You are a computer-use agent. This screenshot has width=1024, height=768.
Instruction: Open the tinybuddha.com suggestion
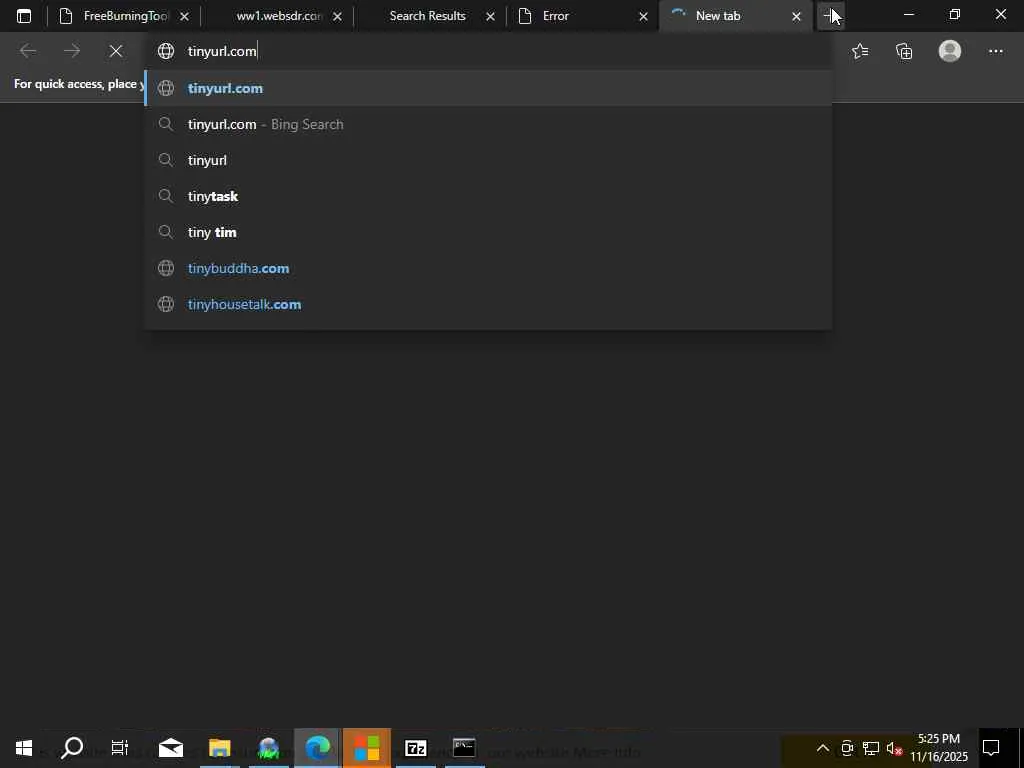488,268
